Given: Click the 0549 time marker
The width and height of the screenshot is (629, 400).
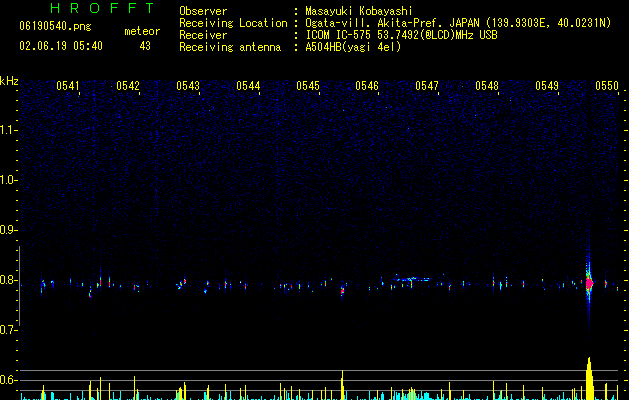Looking at the screenshot, I should coord(547,86).
